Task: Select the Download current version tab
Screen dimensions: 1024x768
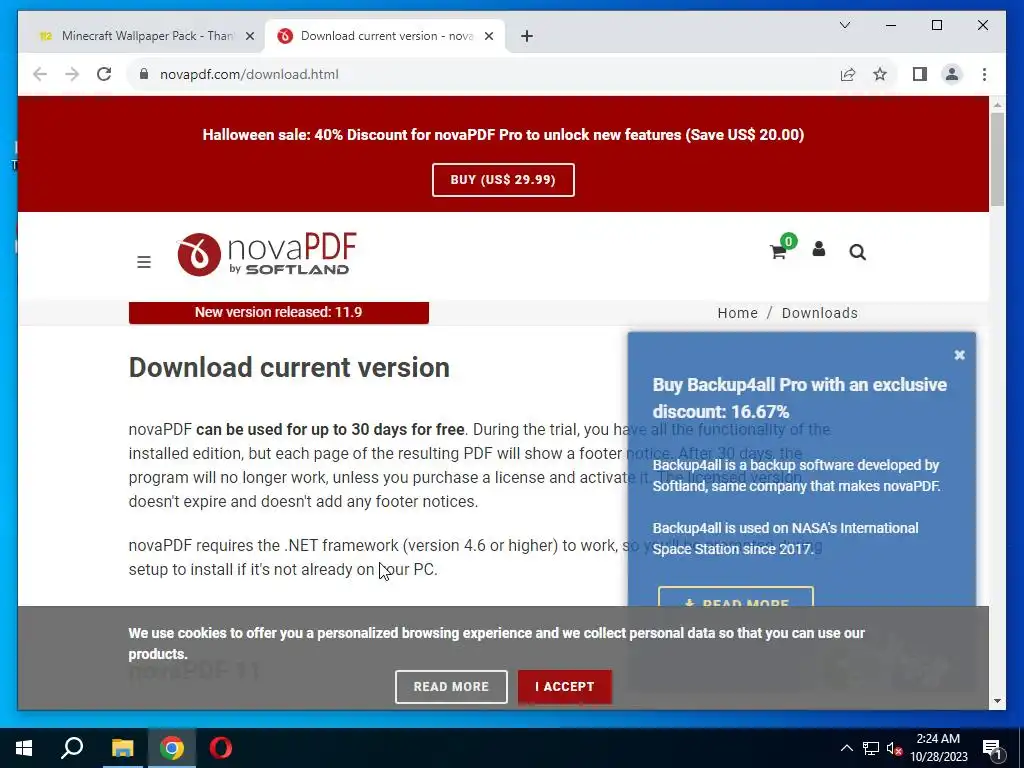Action: point(385,37)
